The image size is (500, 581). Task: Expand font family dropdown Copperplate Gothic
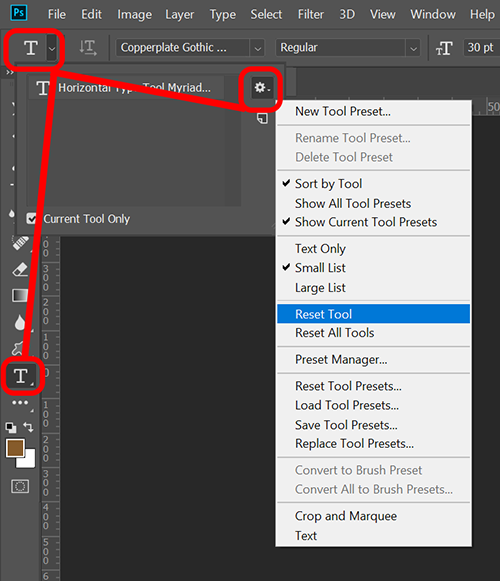click(x=258, y=48)
